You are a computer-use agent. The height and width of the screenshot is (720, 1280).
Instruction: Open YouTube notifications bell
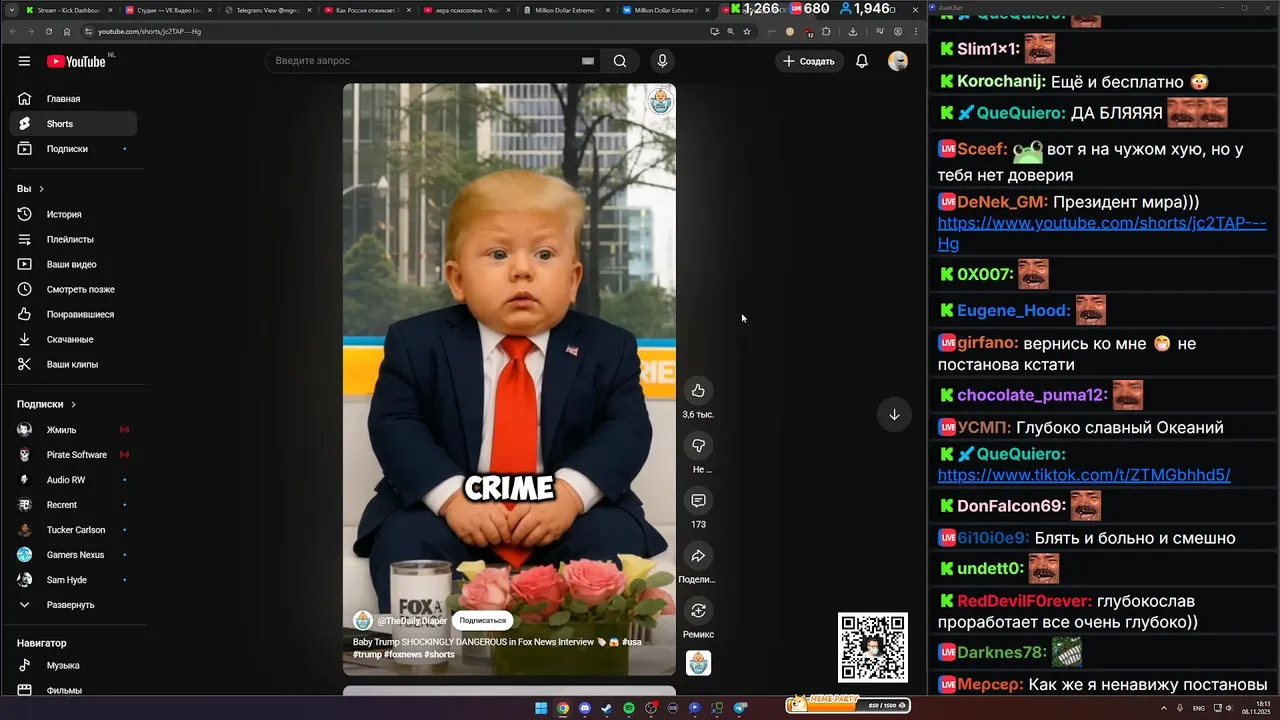(862, 61)
